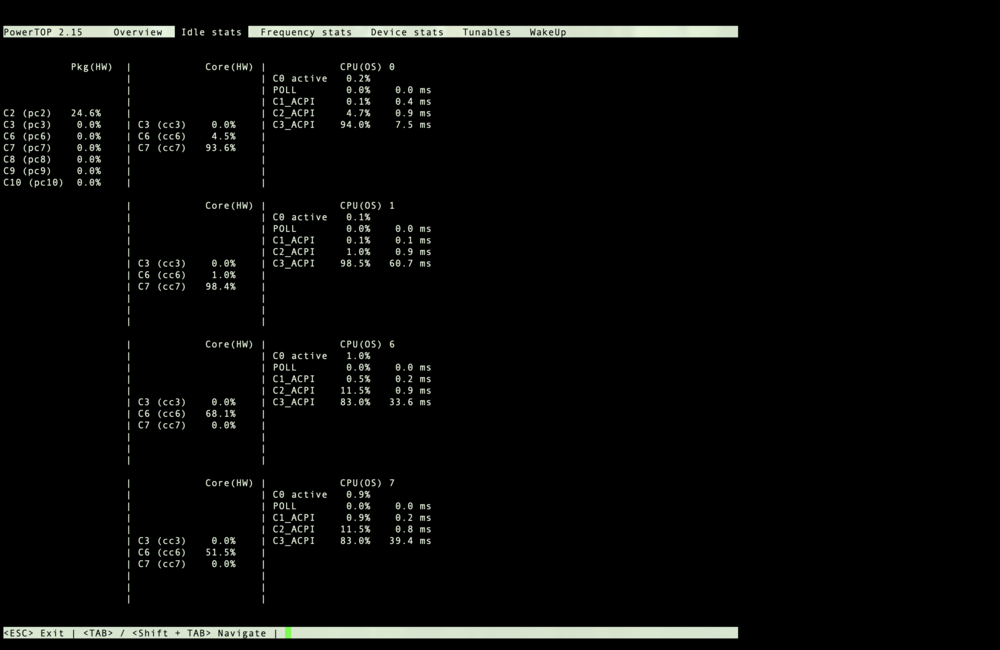Click the C7 (cc7) 93.6% core row
1000x650 pixels.
187,147
